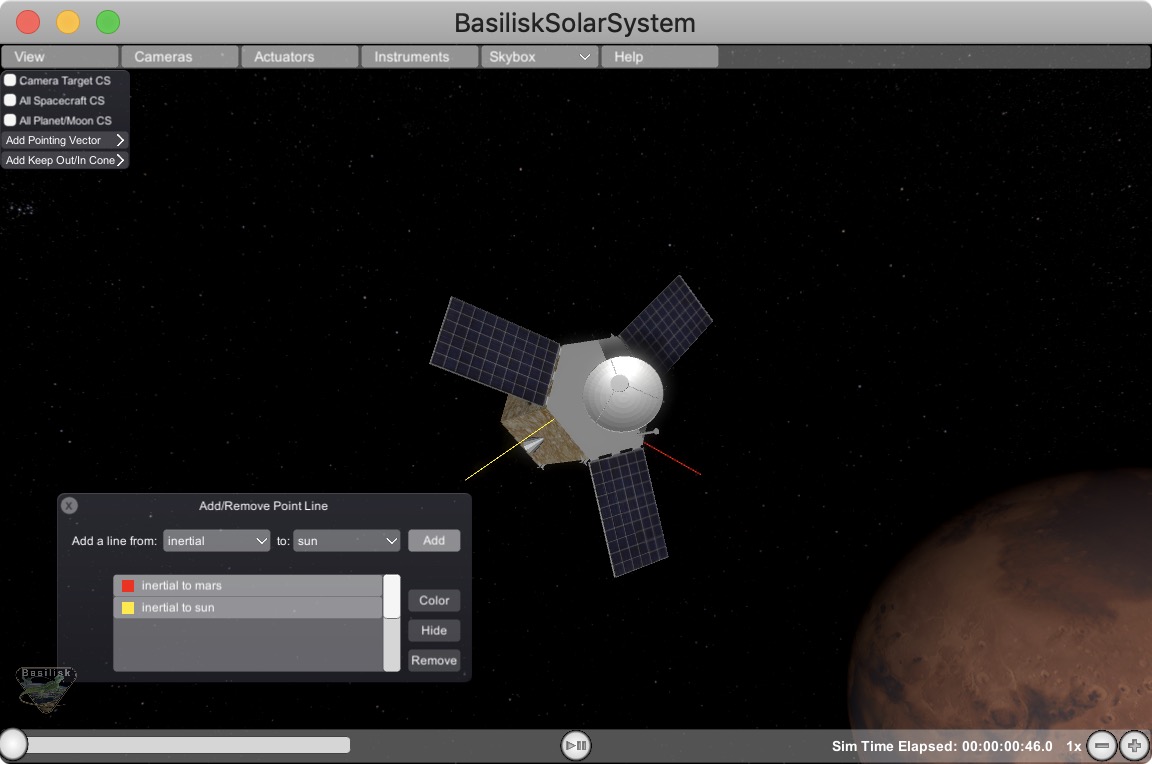Toggle All Spacecraft CS checkbox
The width and height of the screenshot is (1152, 764).
click(10, 100)
